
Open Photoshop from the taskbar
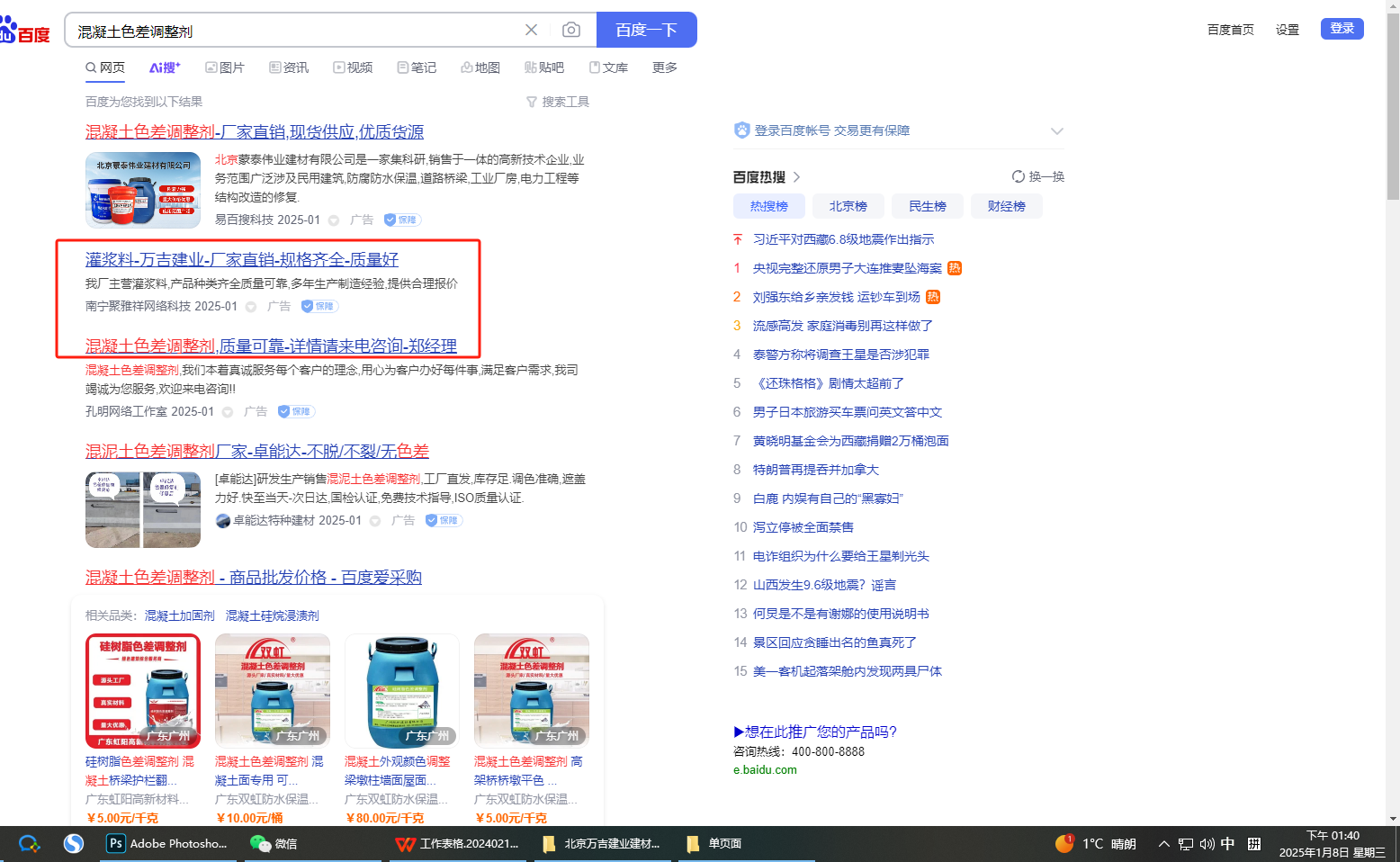167,843
